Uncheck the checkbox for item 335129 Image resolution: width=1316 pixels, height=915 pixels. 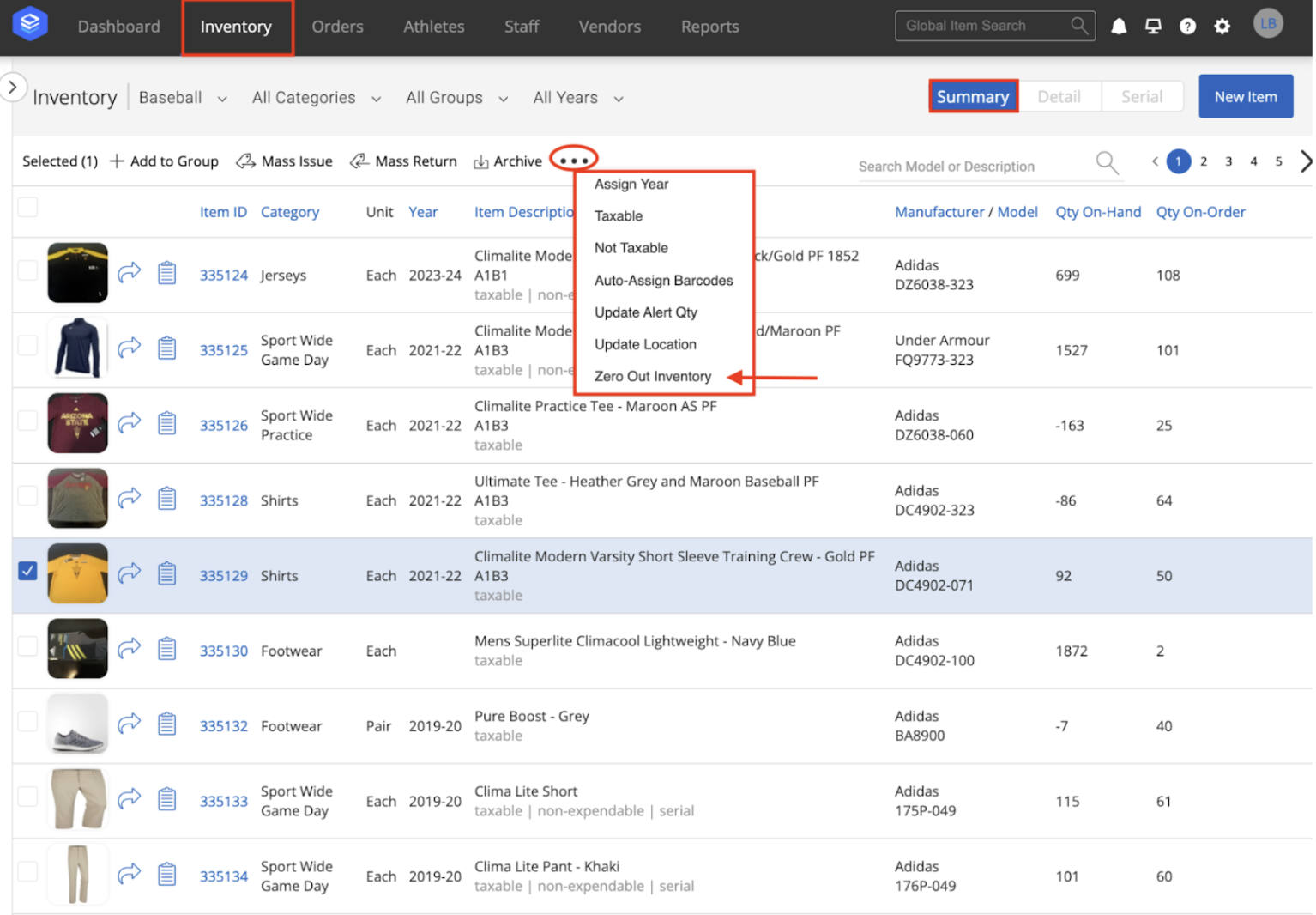coord(27,571)
